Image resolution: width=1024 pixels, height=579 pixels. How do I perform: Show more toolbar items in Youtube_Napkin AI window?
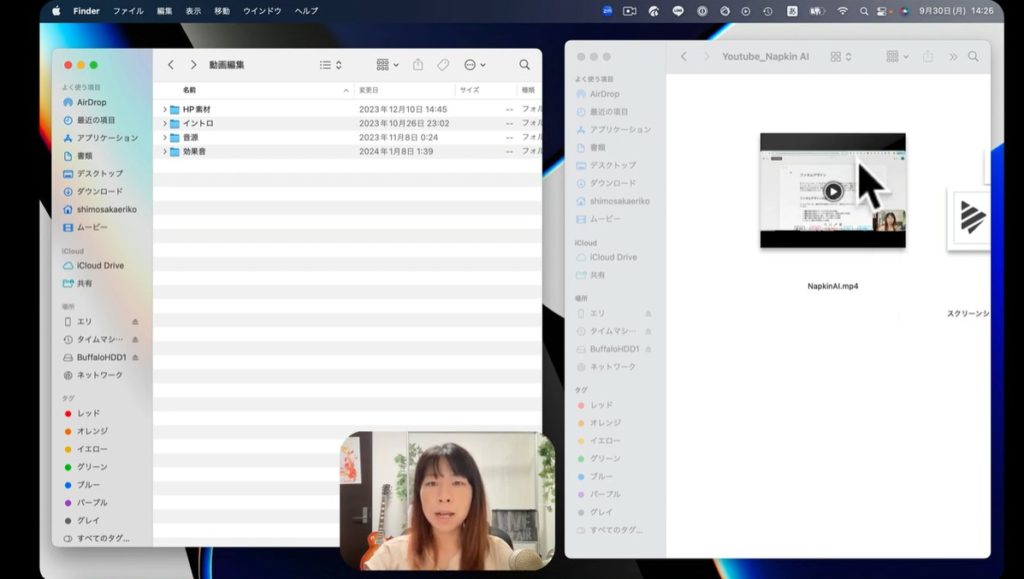[952, 57]
